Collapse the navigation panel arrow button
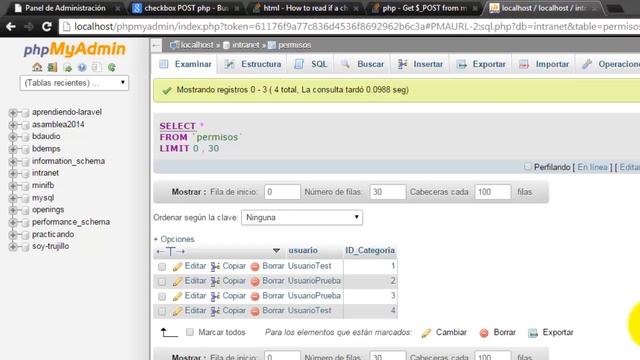Screen dimensions: 640x360 point(156,45)
